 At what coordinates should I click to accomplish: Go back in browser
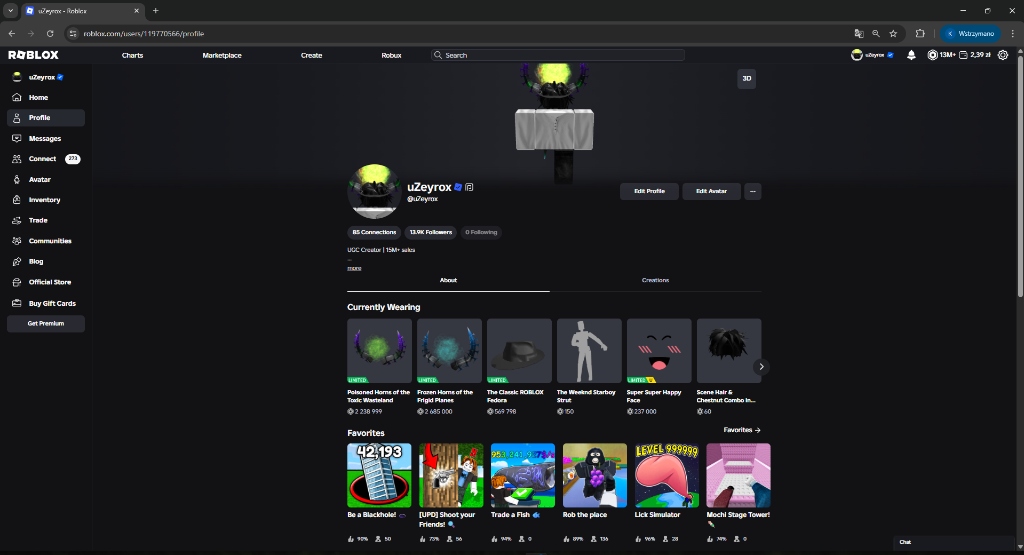pyautogui.click(x=12, y=33)
